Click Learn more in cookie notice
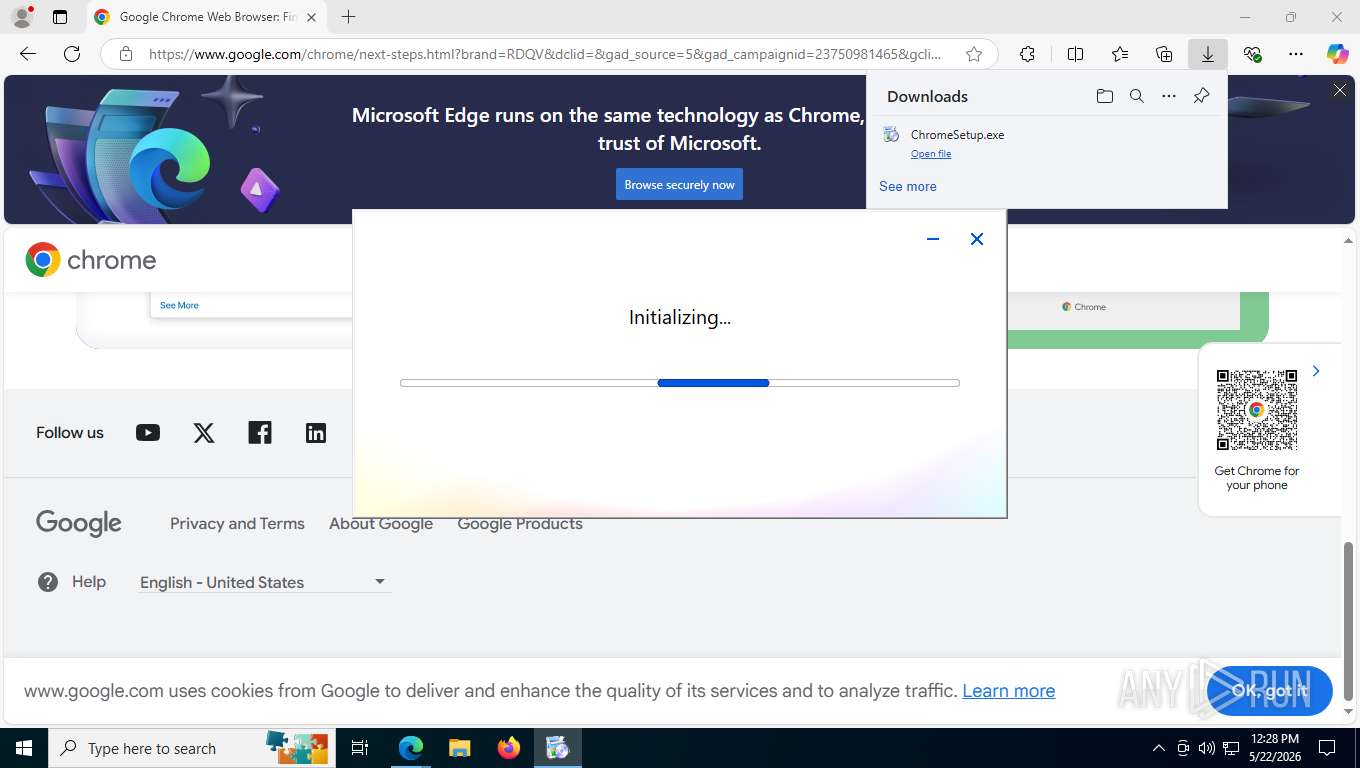 click(1008, 691)
